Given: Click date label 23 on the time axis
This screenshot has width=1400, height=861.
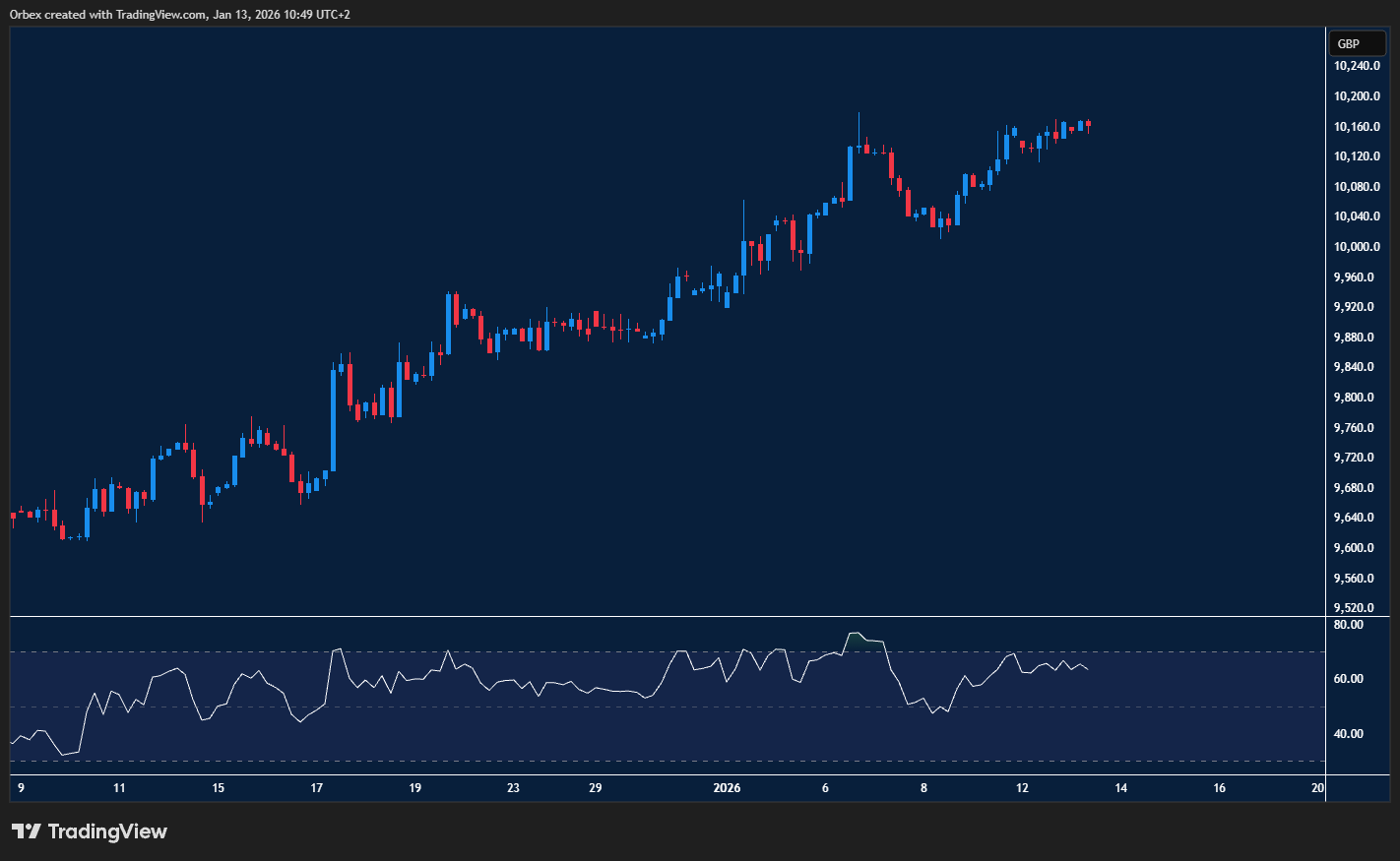Looking at the screenshot, I should pos(513,788).
